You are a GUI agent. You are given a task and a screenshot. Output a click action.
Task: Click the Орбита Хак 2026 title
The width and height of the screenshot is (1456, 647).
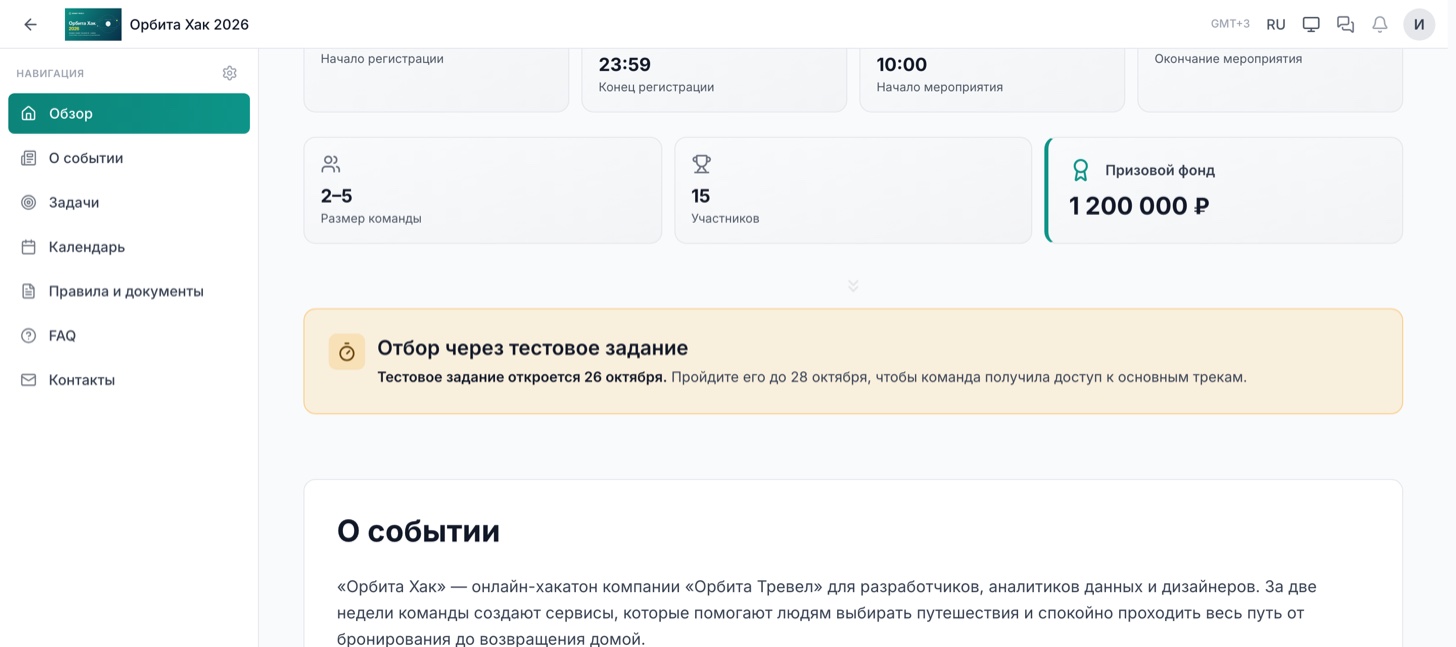pyautogui.click(x=189, y=24)
